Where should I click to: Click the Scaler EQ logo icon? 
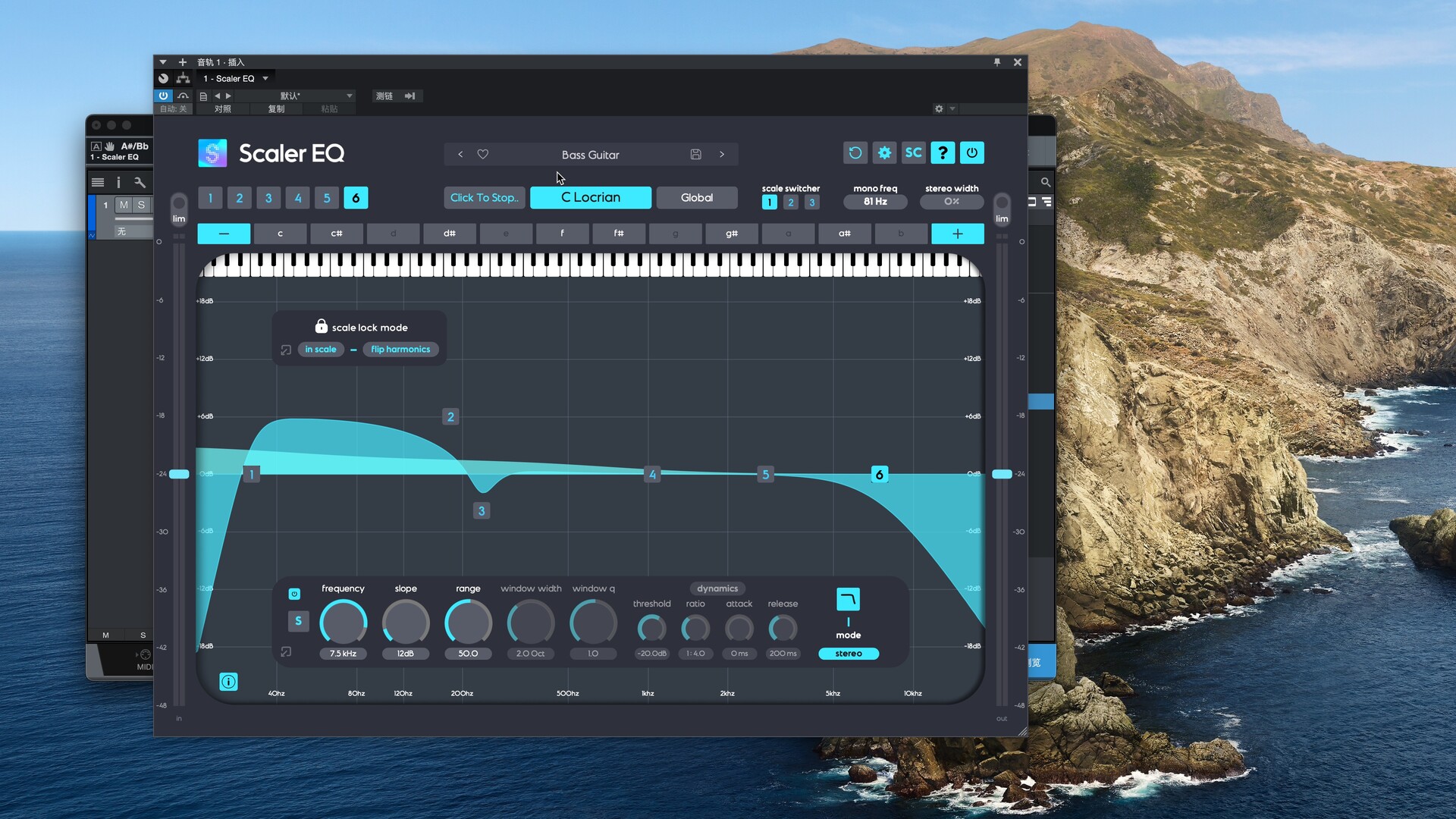[212, 153]
